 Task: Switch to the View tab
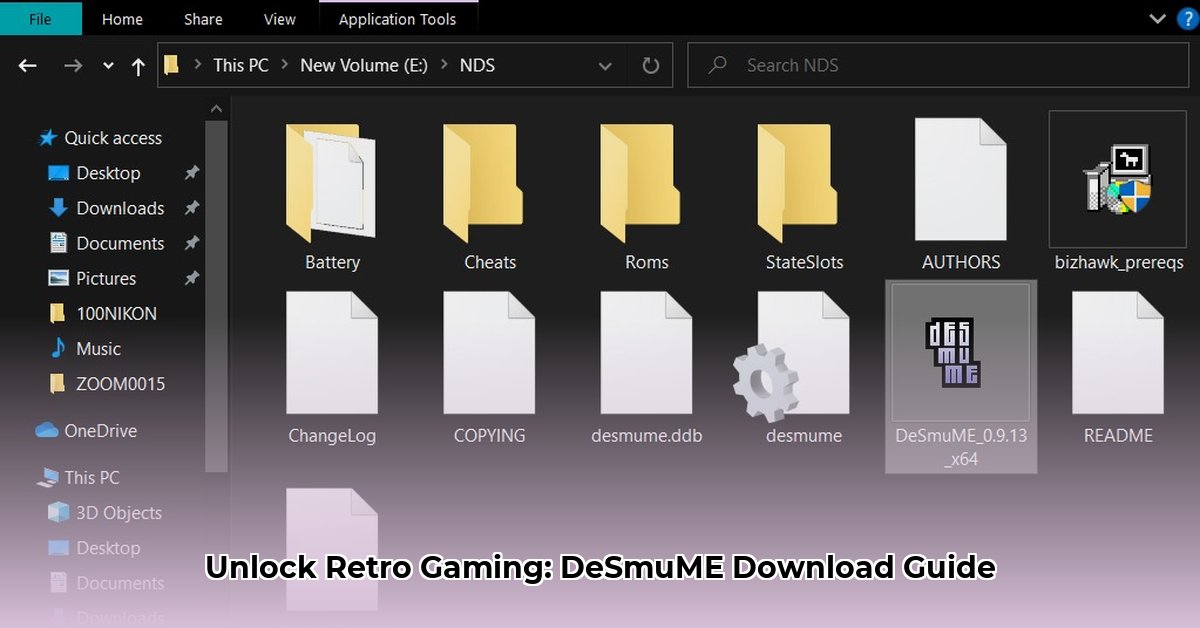279,18
